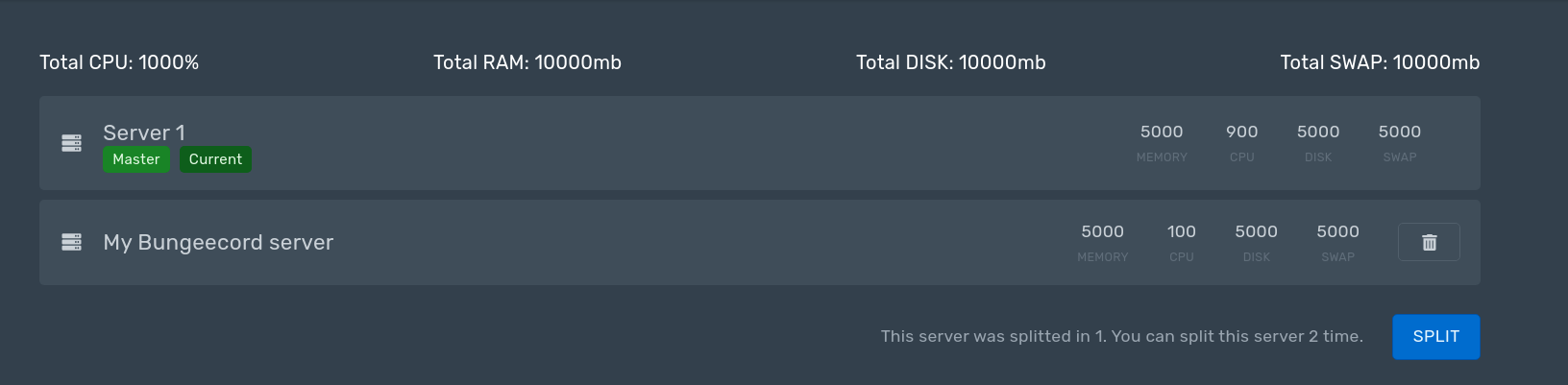Click the server icon beside My Bungeecord server
Screen dimensions: 1568x385
pos(71,242)
